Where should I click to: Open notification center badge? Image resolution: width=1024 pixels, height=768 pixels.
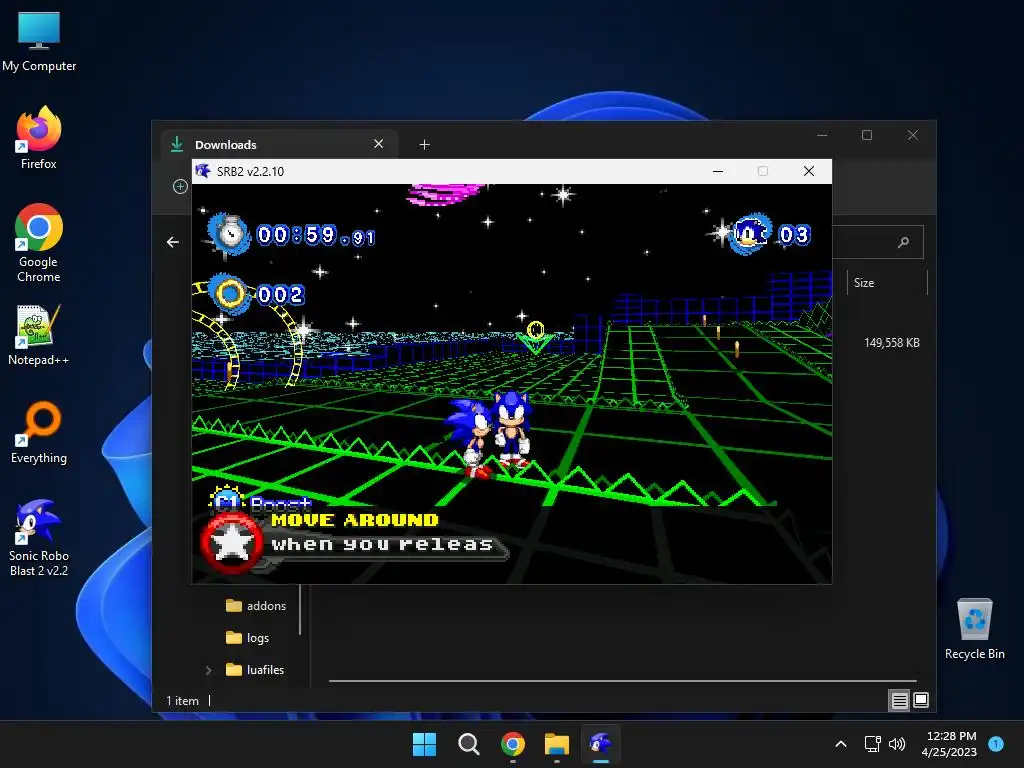[996, 744]
